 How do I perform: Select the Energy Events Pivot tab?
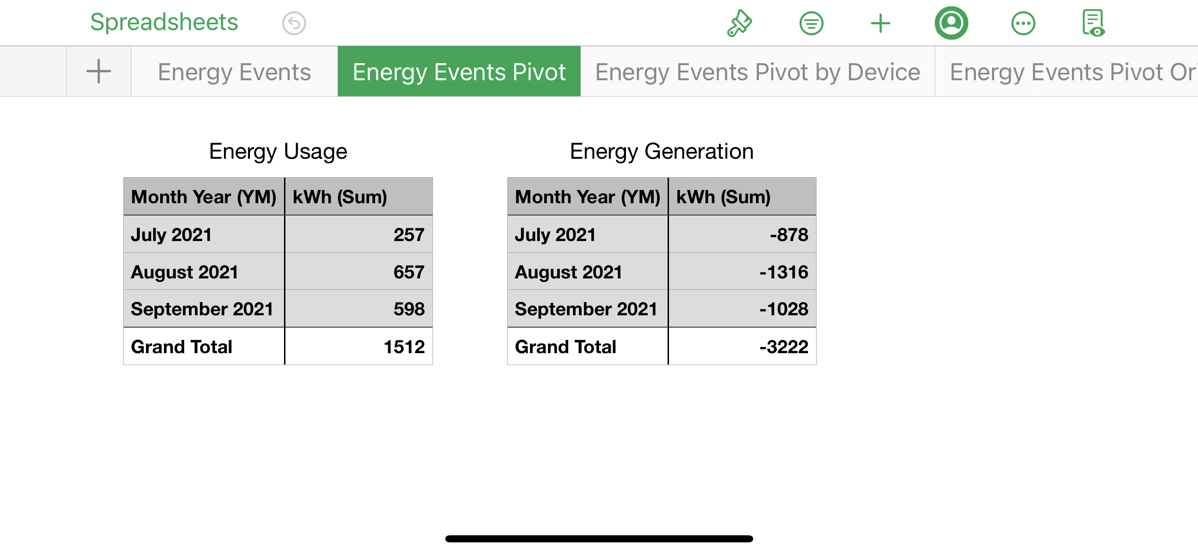[x=459, y=72]
